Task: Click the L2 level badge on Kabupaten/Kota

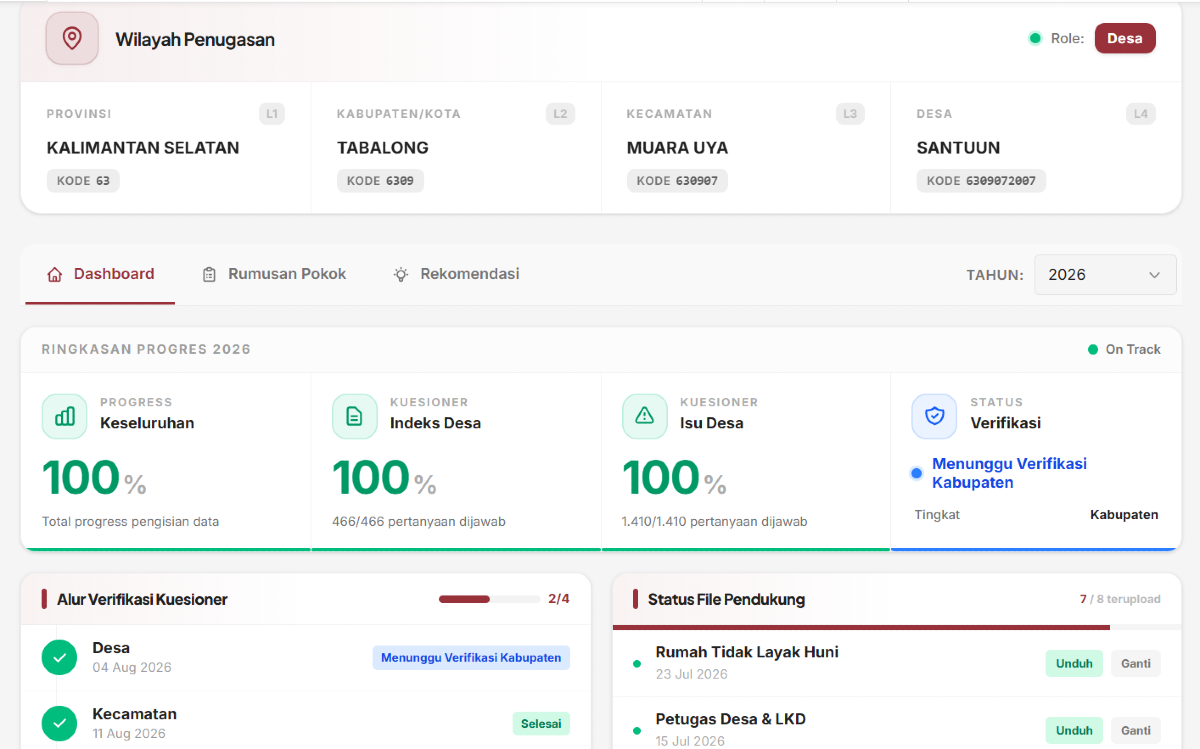Action: [560, 114]
